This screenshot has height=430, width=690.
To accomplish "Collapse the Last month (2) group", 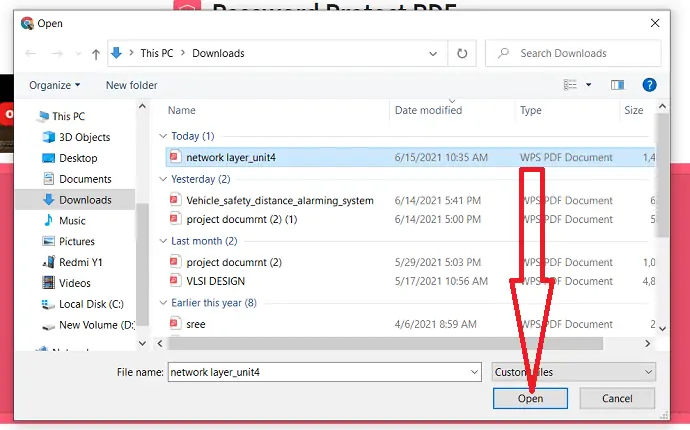I will pyautogui.click(x=163, y=241).
